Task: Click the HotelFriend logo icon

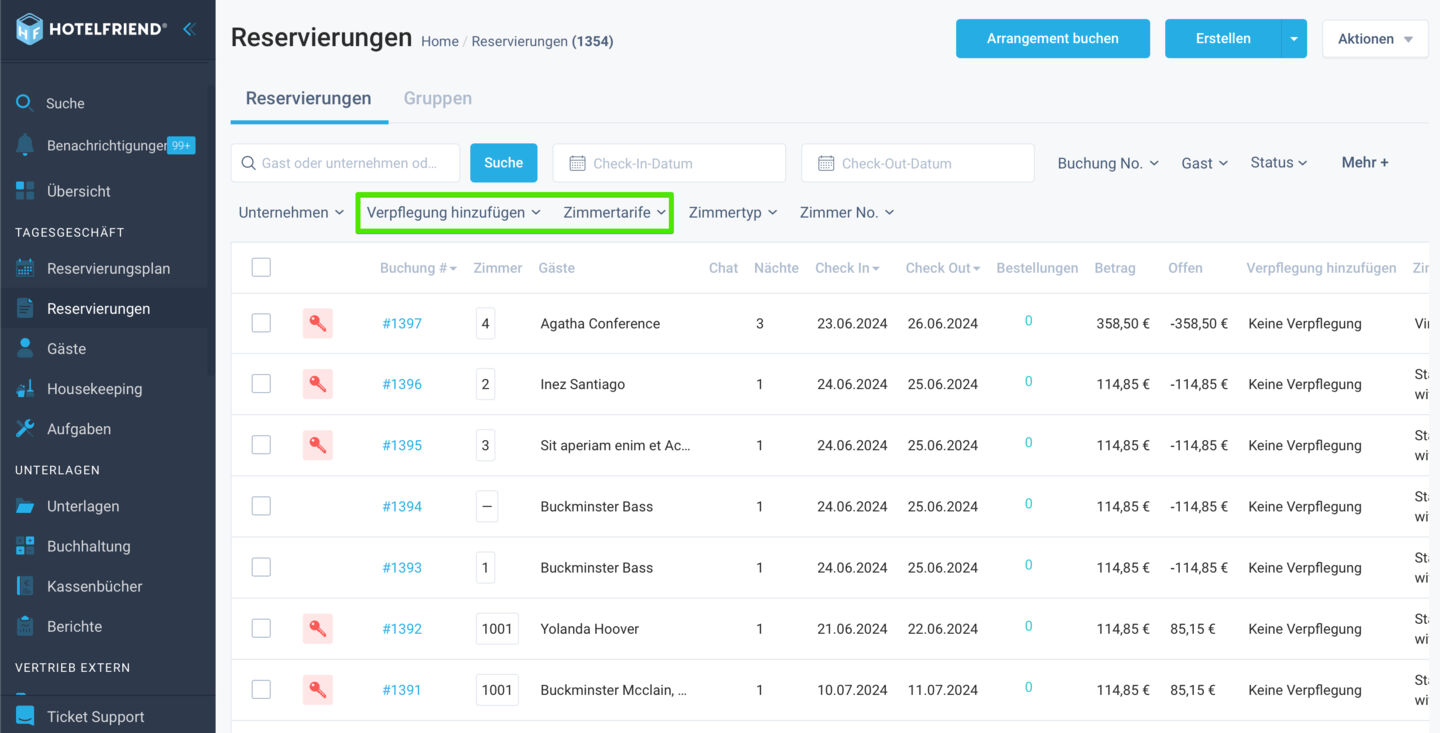Action: (x=30, y=29)
